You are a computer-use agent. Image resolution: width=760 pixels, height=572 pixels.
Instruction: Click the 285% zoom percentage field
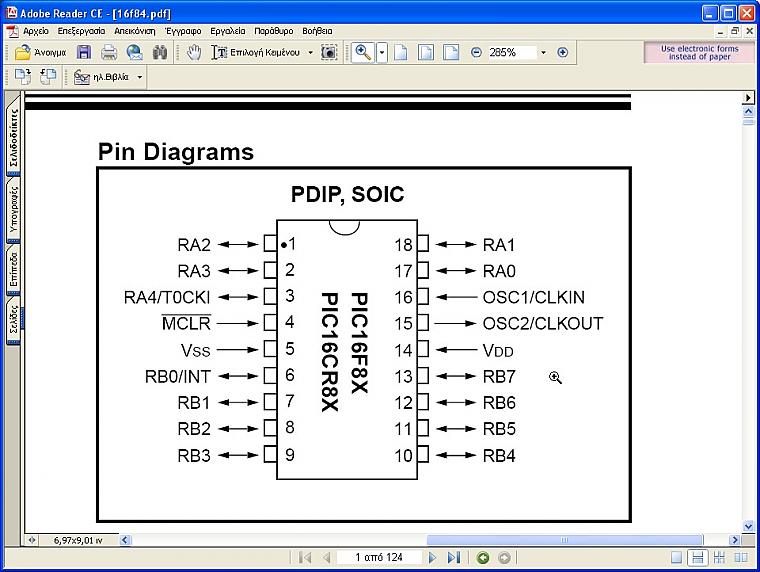tap(511, 52)
